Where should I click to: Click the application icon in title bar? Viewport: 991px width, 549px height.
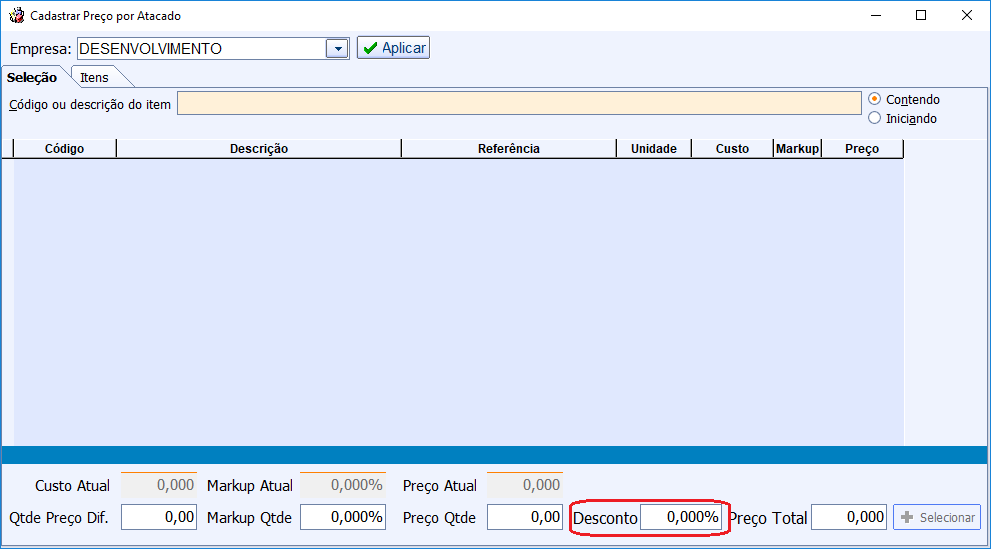click(16, 16)
